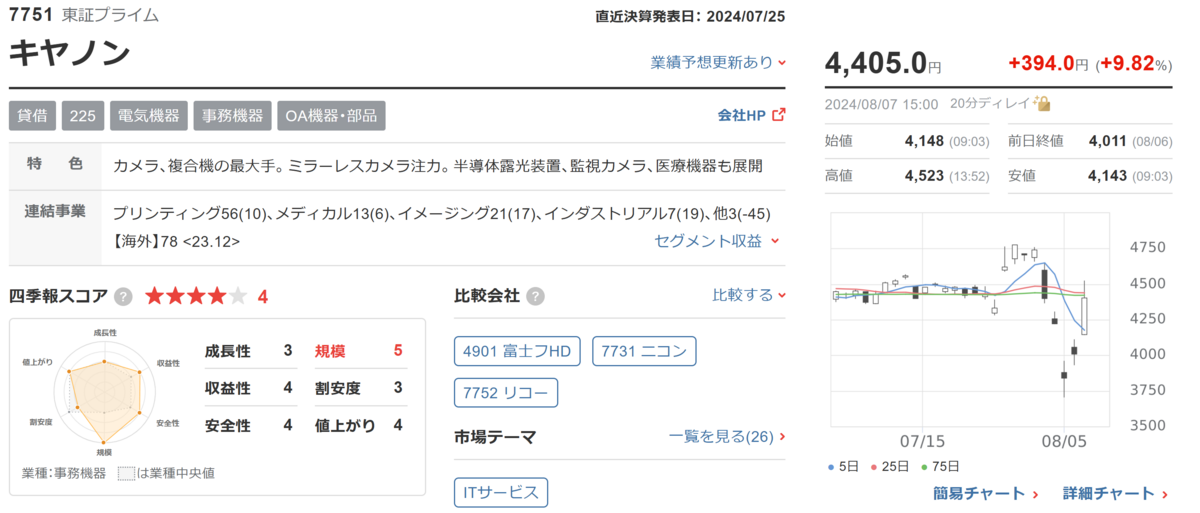Screen dimensions: 1200x513
Task: Open comparison company 4901 富士フHD
Action: (x=517, y=351)
